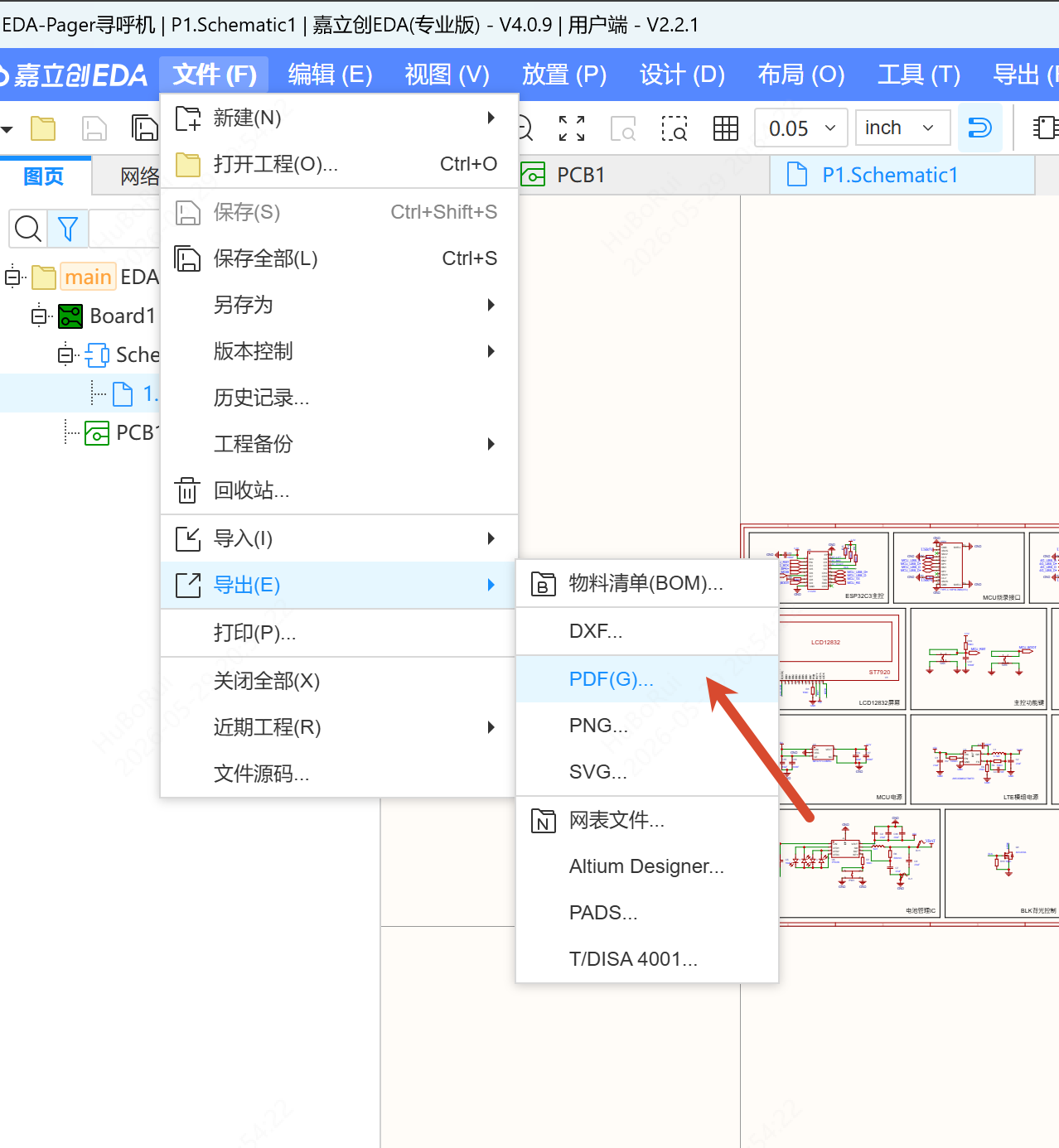Click the save all toolbar icon
Image resolution: width=1059 pixels, height=1148 pixels.
[x=145, y=128]
